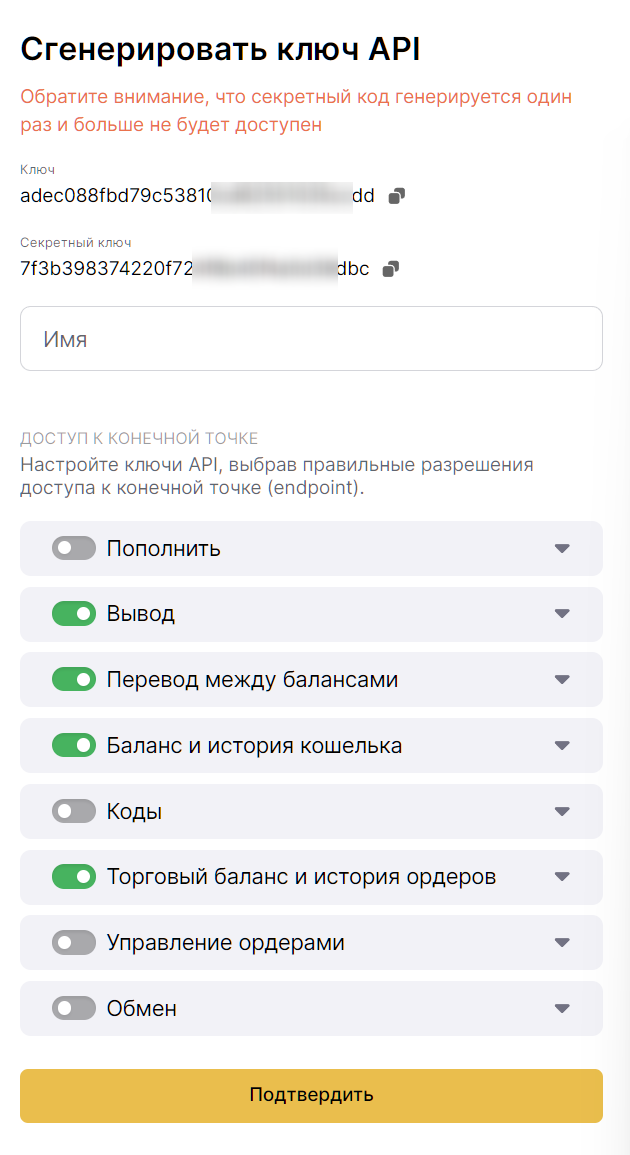Viewport: 630px width, 1155px height.
Task: Enable the Коды permission toggle
Action: pyautogui.click(x=74, y=811)
